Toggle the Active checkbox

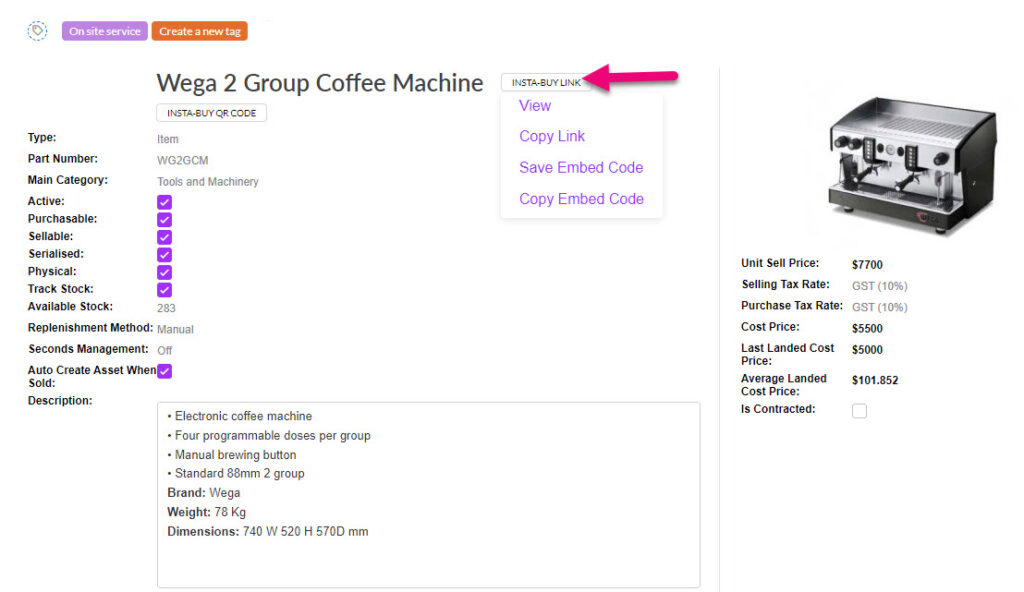[165, 202]
